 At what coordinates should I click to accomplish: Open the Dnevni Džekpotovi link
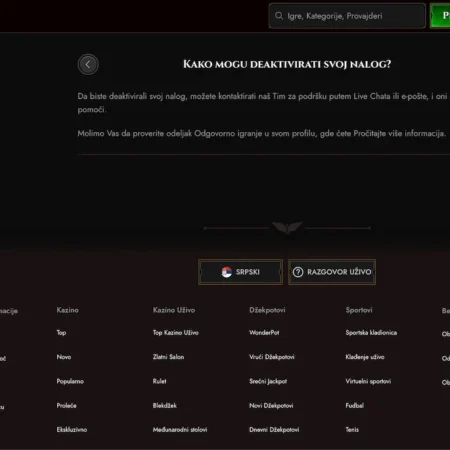click(x=274, y=430)
